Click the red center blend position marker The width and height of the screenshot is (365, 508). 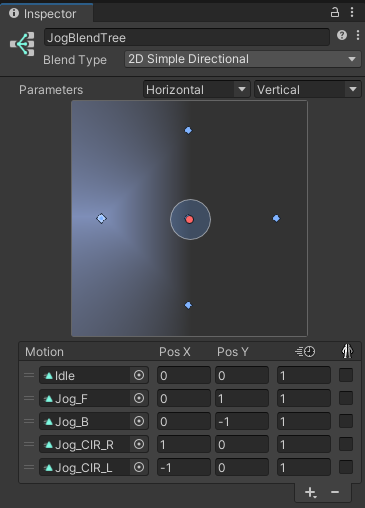coord(189,219)
